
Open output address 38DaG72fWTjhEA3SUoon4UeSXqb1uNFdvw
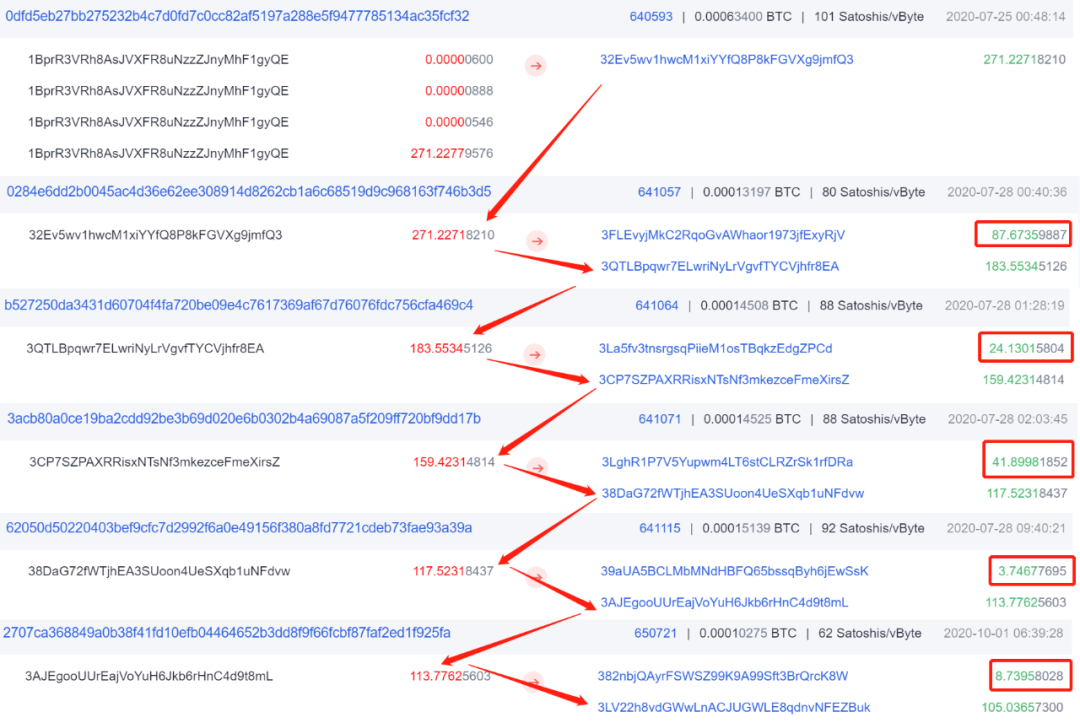pos(733,494)
